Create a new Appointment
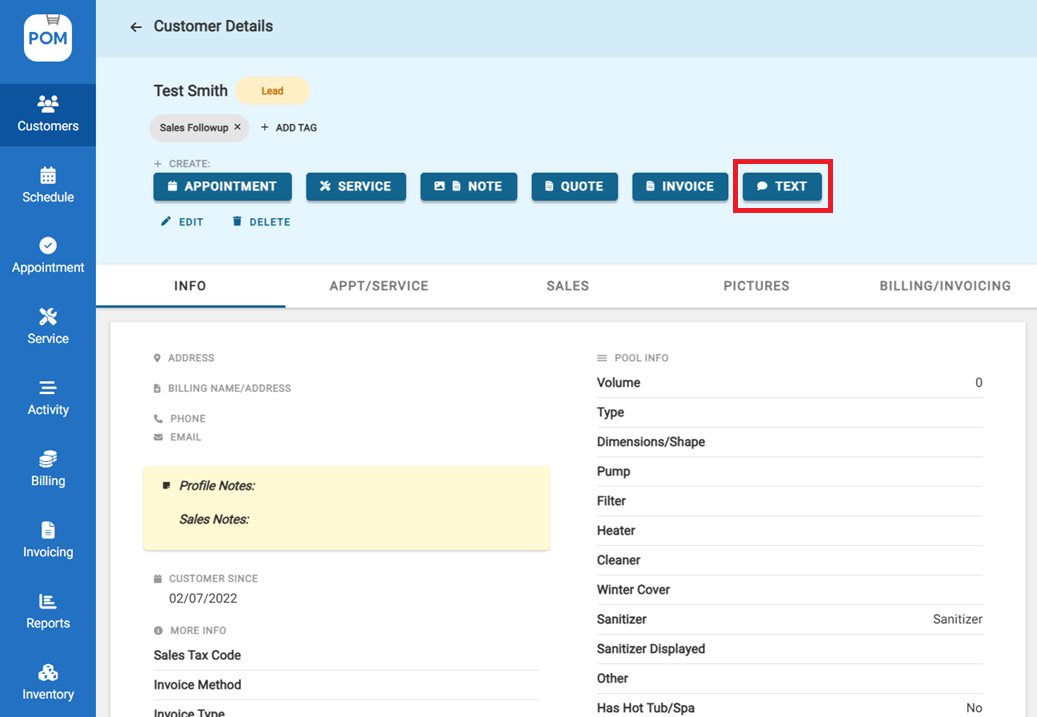 click(x=222, y=186)
